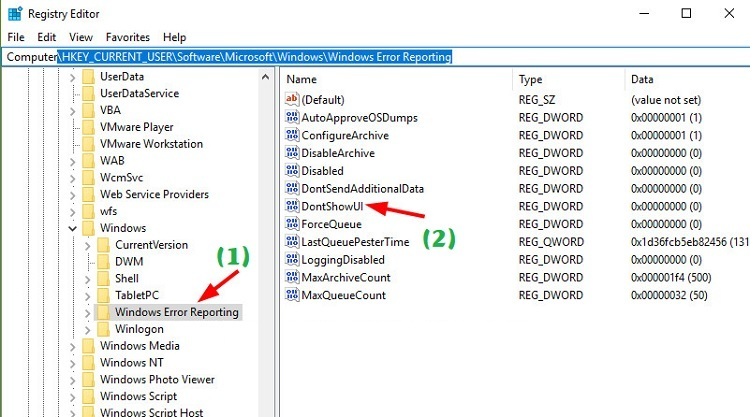This screenshot has width=755, height=417.
Task: Click the VMware Workstation folder icon
Action: coord(88,144)
